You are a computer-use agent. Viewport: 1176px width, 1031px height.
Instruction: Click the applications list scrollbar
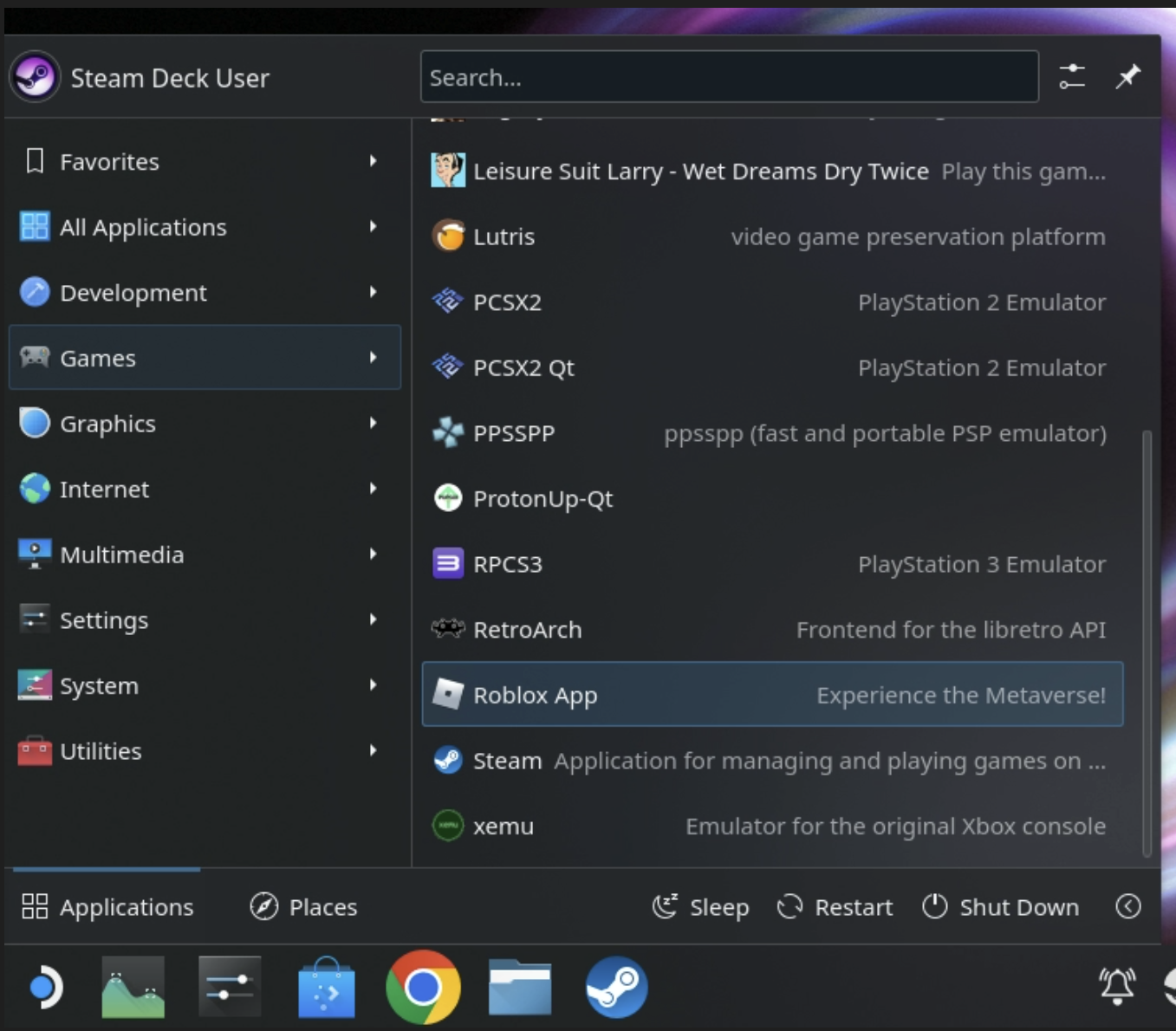click(x=1147, y=643)
